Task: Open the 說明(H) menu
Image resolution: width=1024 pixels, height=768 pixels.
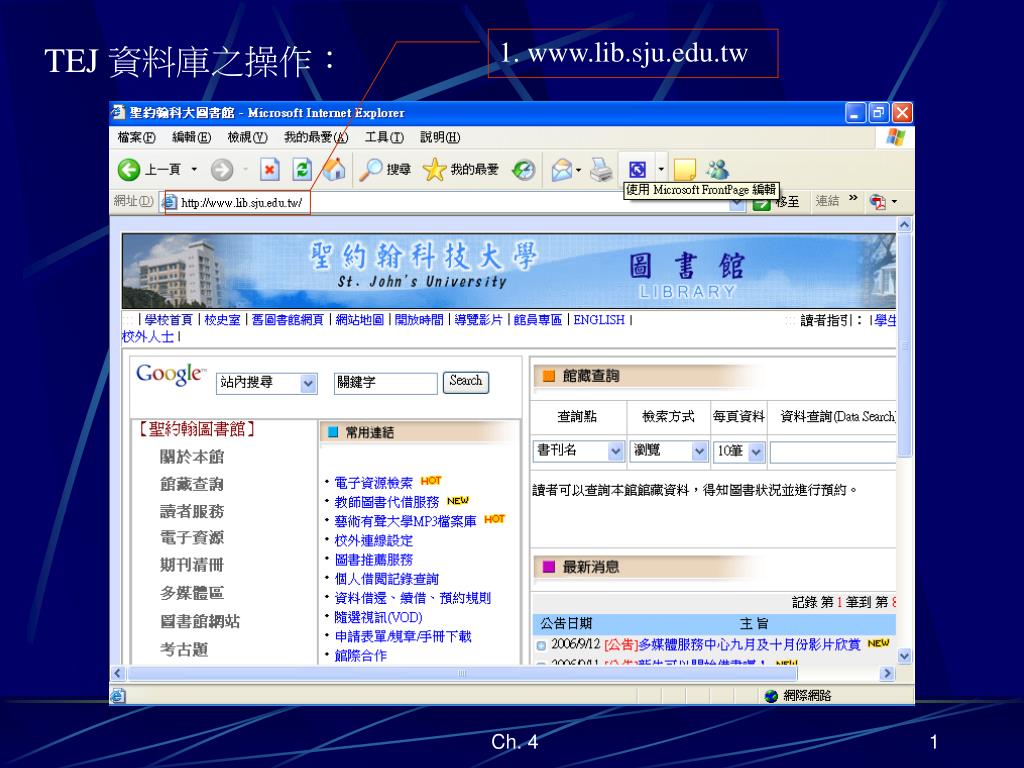Action: point(440,137)
